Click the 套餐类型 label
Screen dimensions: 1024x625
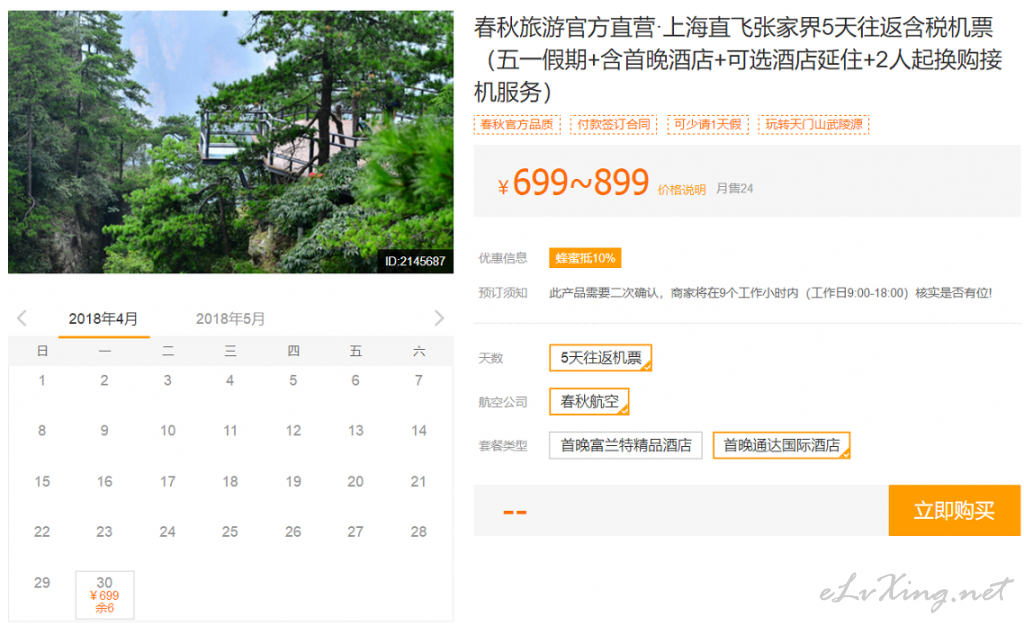[x=503, y=446]
